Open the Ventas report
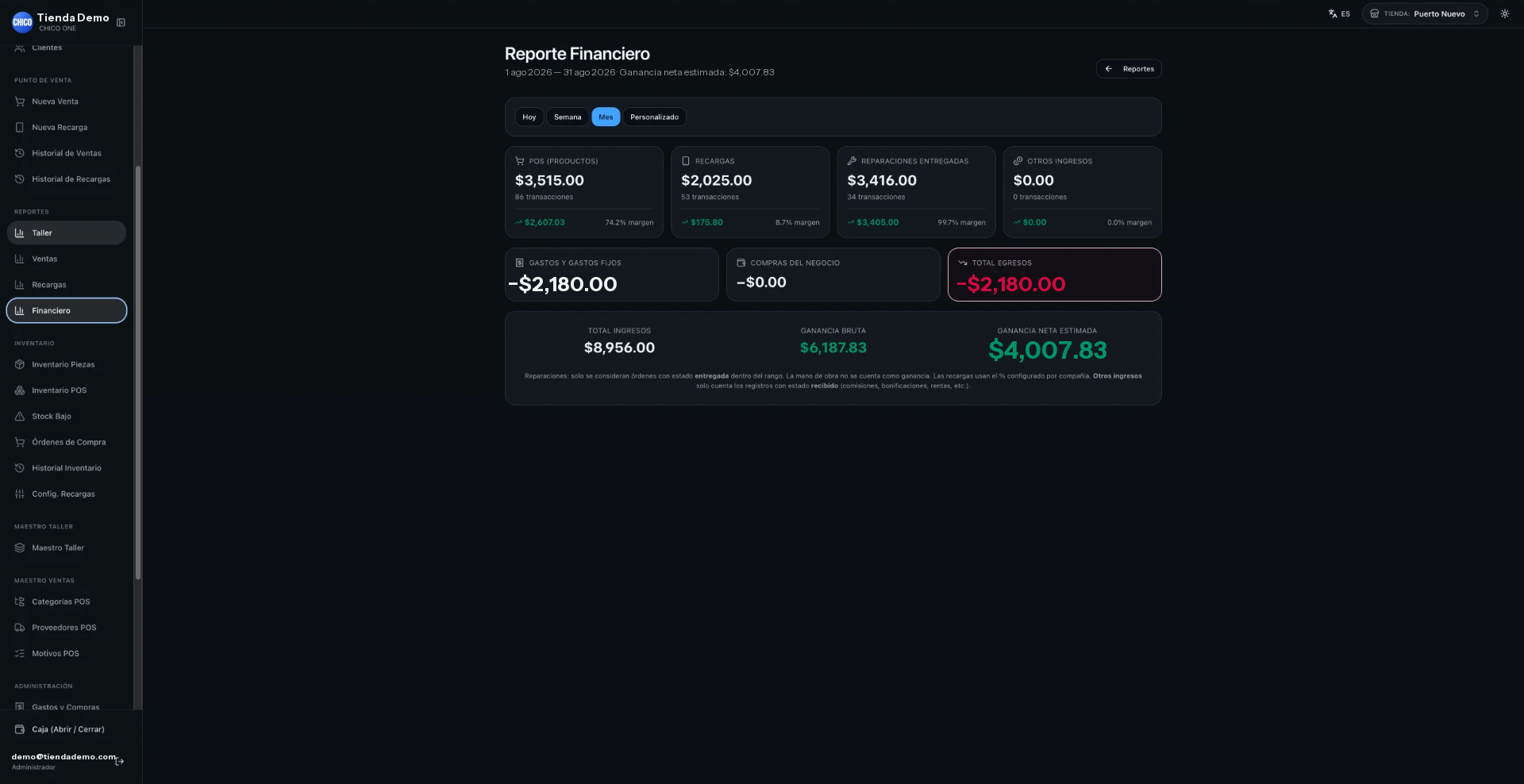This screenshot has height=784, width=1524. tap(67, 259)
